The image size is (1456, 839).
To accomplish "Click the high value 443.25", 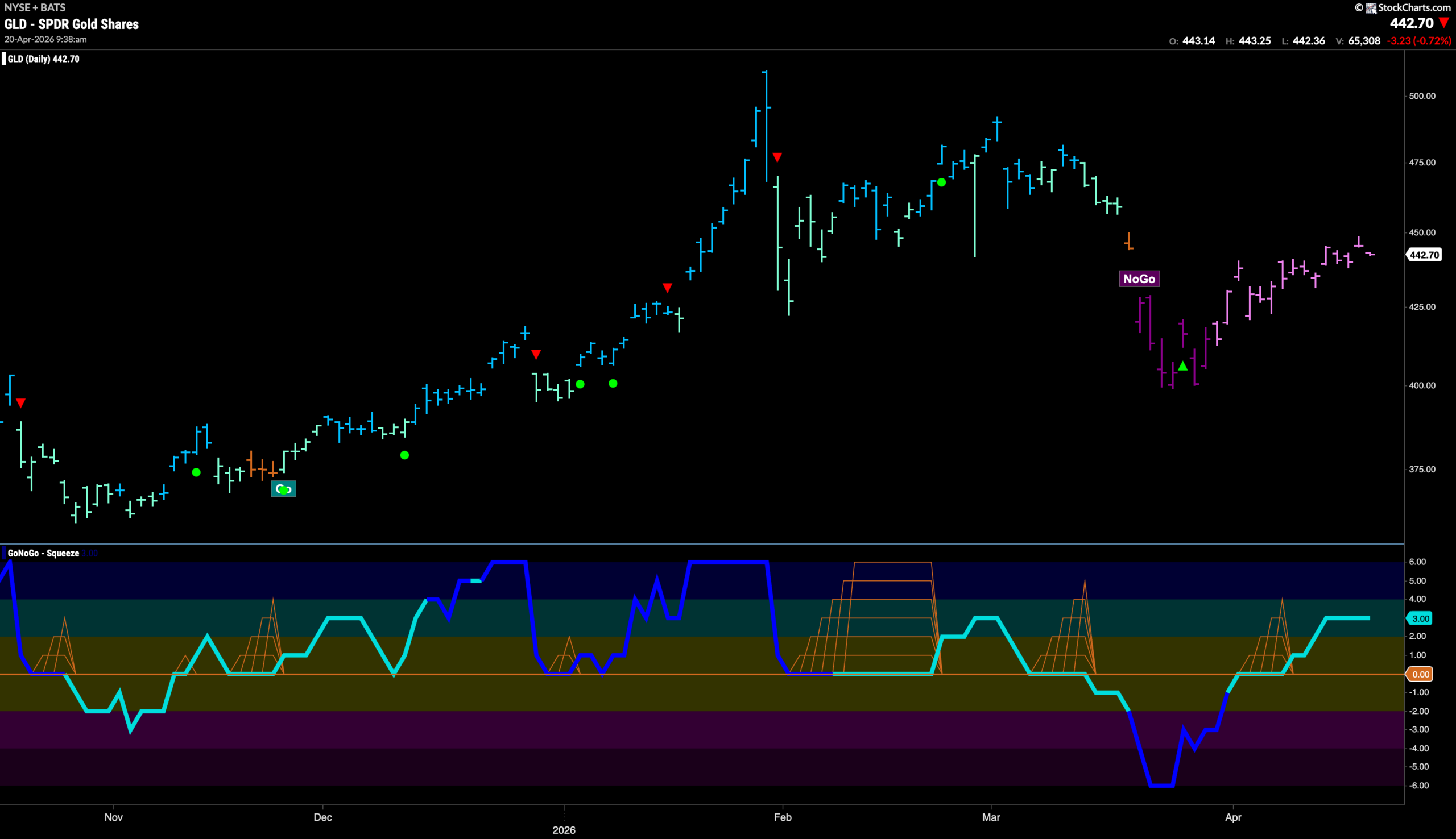I will point(1254,41).
